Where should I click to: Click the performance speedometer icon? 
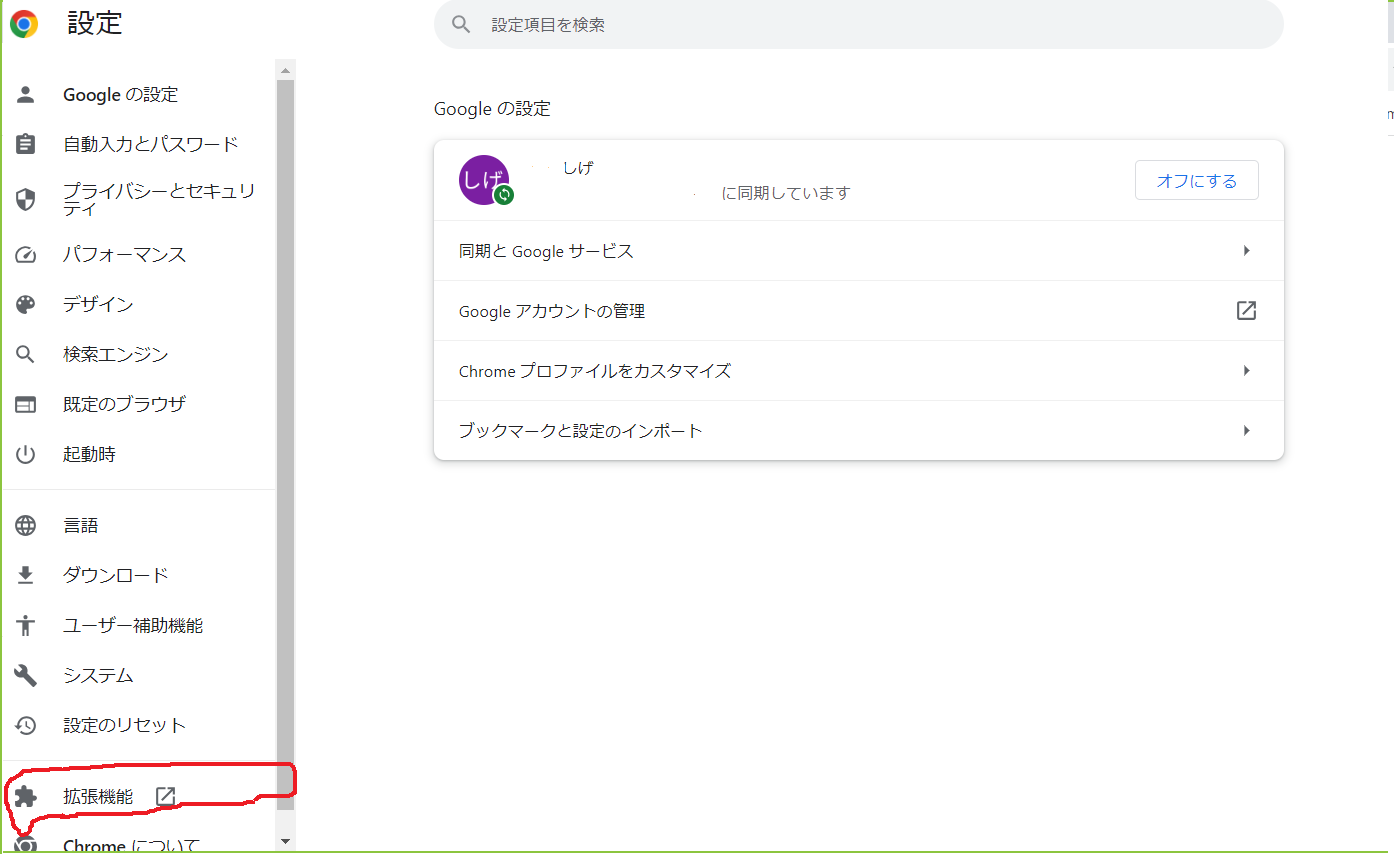26,255
